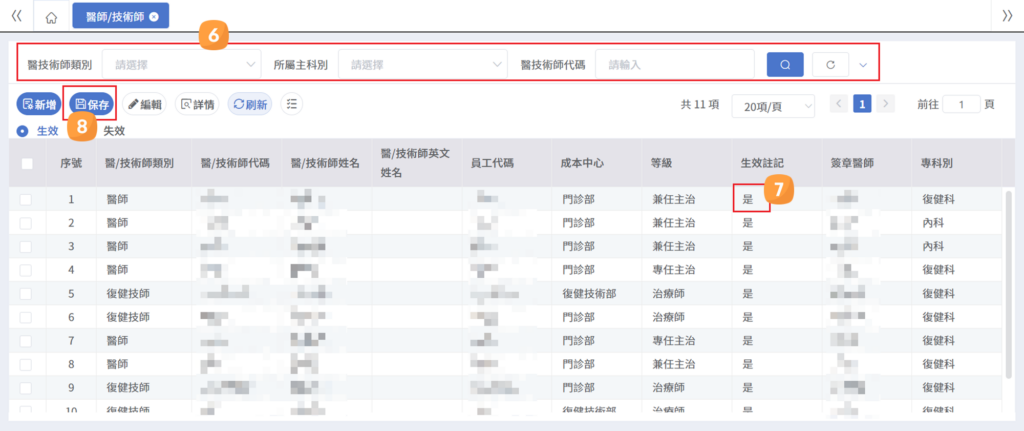Collapse tabs with left double-chevron icon
1024x431 pixels.
(x=17, y=16)
